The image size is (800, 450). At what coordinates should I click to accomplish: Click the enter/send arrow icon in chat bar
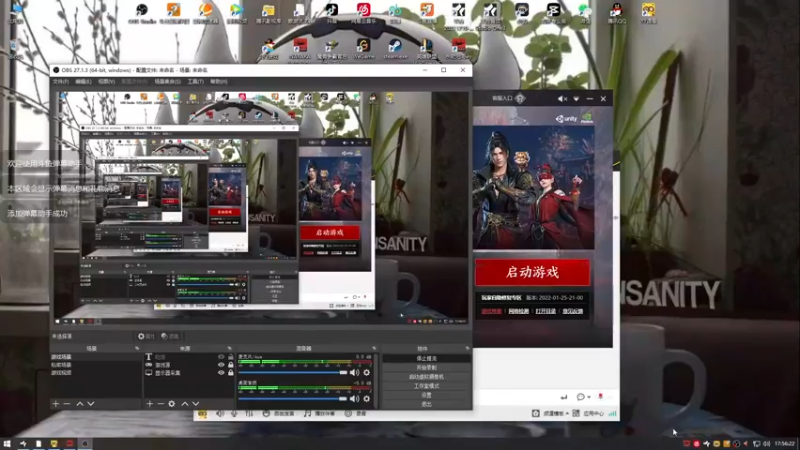(x=564, y=396)
